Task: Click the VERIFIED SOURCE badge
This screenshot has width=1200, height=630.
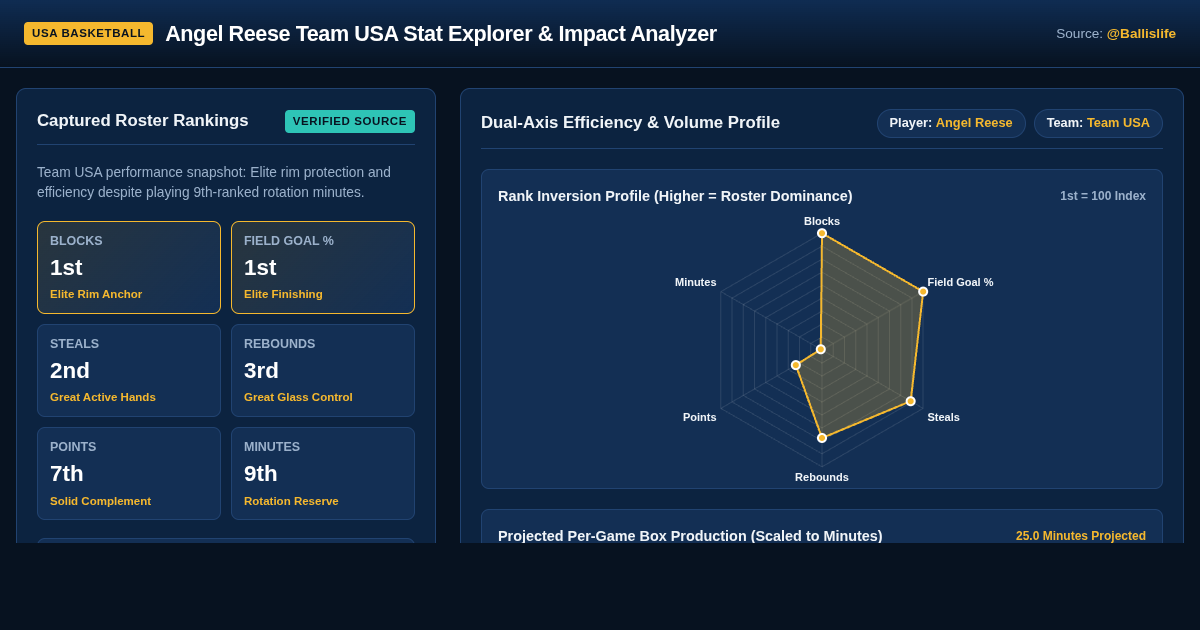Action: (x=350, y=121)
